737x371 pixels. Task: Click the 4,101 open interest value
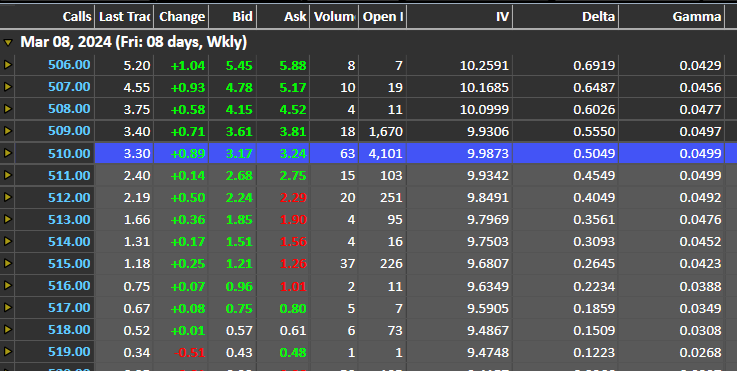click(x=385, y=153)
